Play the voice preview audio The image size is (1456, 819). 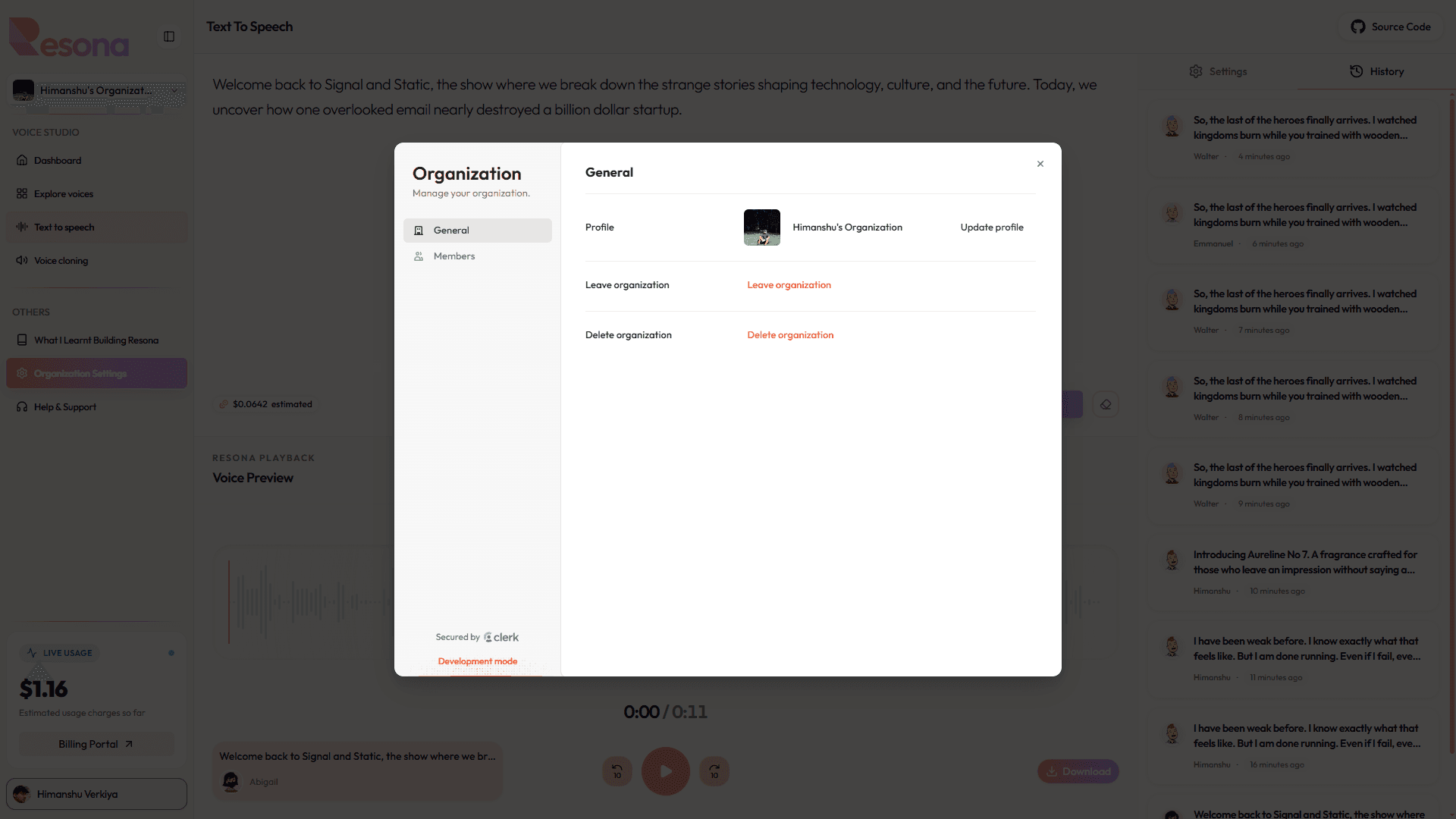click(x=666, y=771)
